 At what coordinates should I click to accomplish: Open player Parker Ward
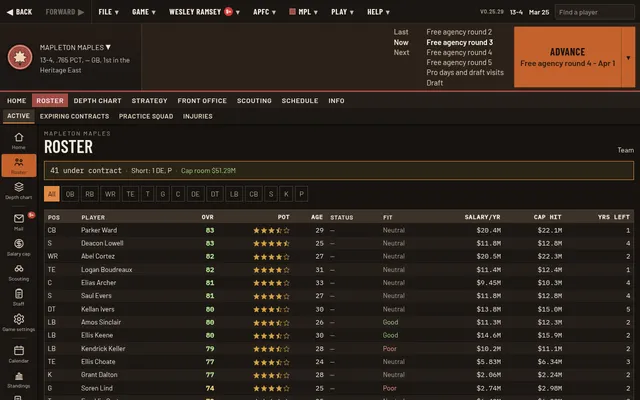tap(99, 230)
